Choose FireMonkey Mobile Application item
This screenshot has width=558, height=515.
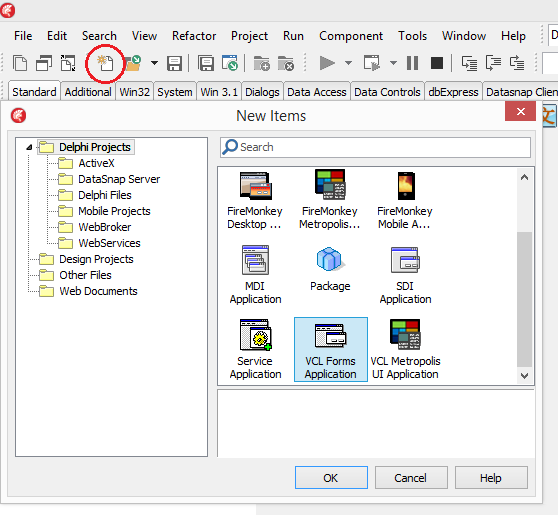[405, 200]
